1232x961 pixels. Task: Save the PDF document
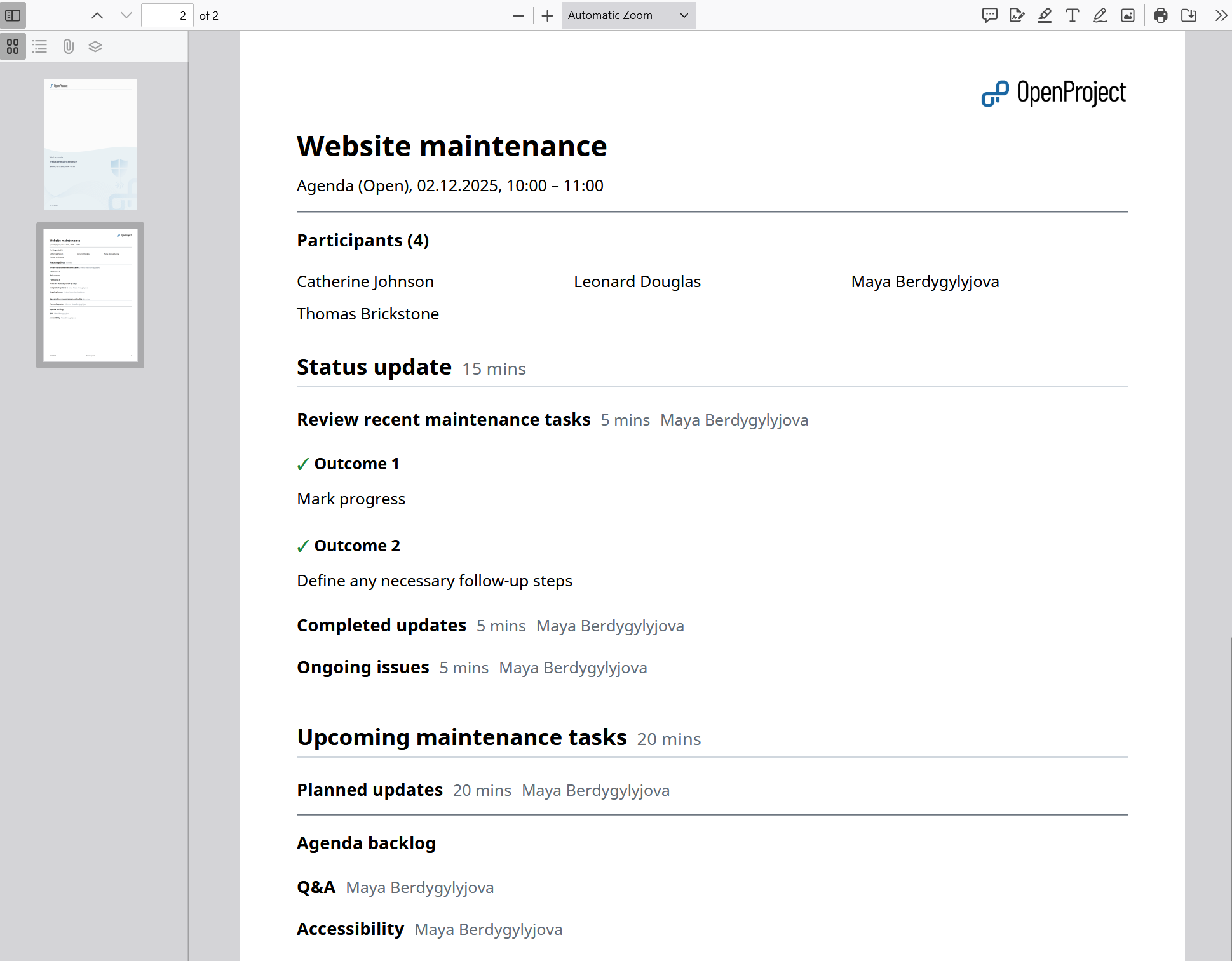[x=1189, y=15]
